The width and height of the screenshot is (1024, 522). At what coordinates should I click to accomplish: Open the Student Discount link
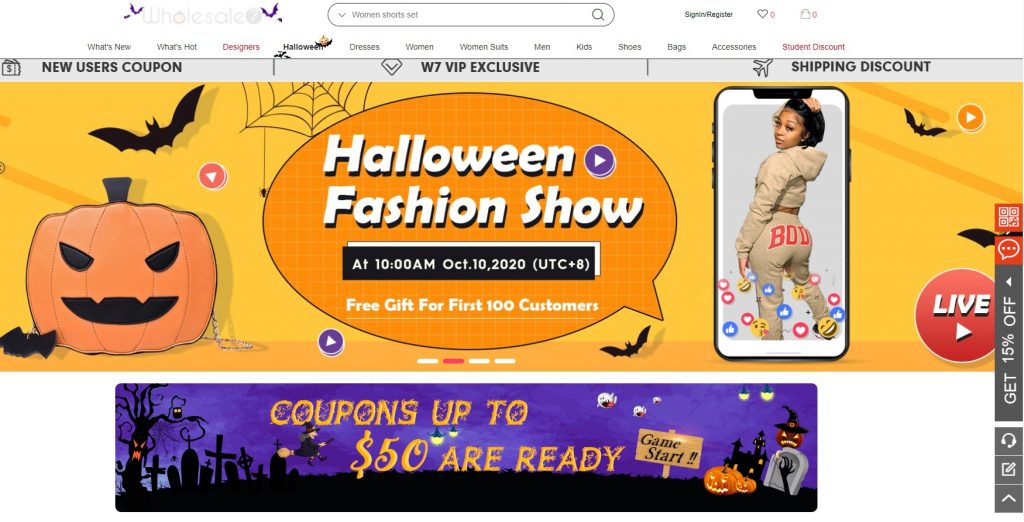[x=813, y=47]
